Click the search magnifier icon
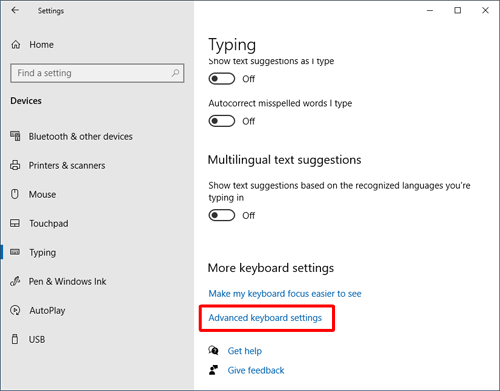The height and width of the screenshot is (391, 500). 175,73
